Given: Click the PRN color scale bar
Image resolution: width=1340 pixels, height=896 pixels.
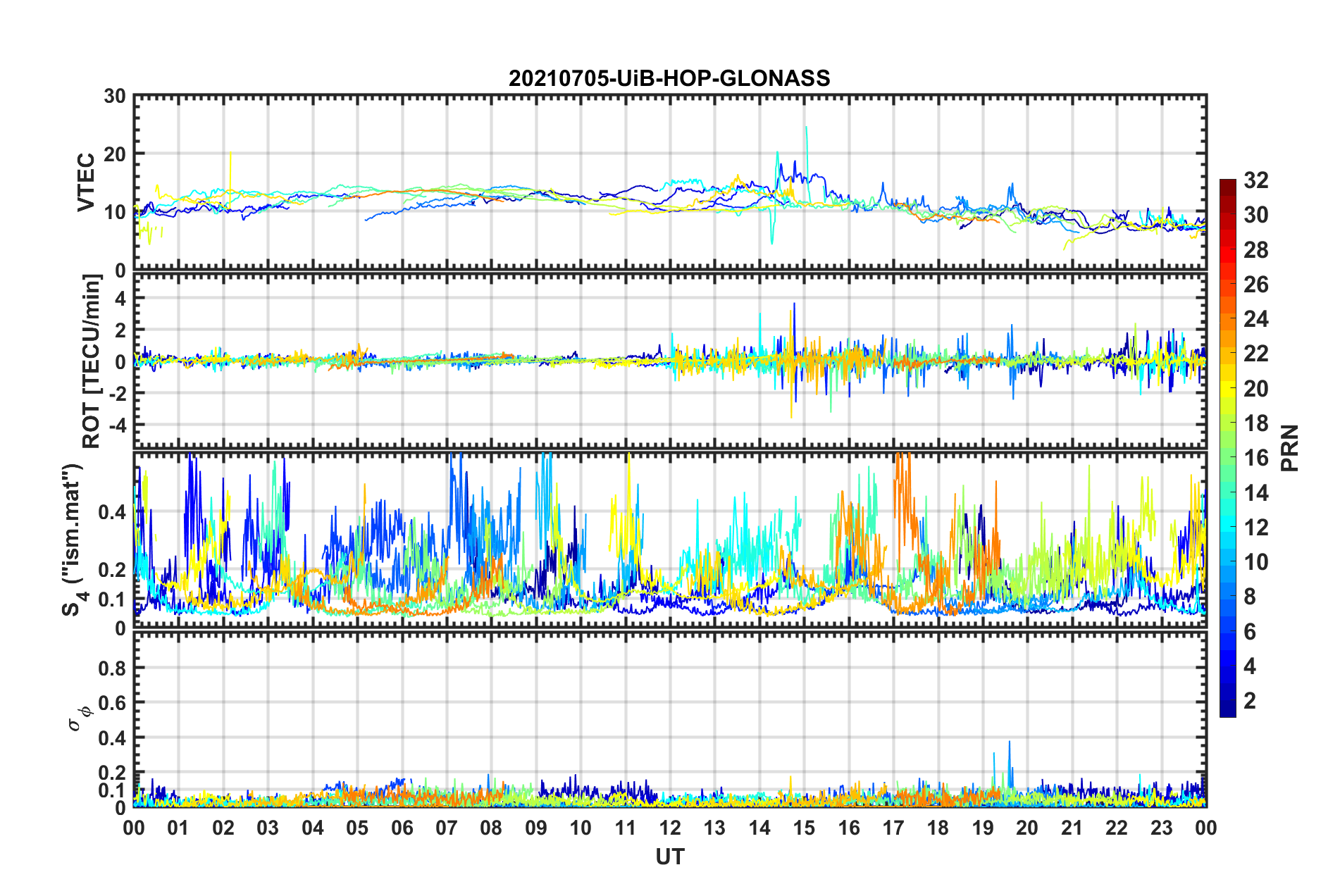Looking at the screenshot, I should click(1227, 448).
